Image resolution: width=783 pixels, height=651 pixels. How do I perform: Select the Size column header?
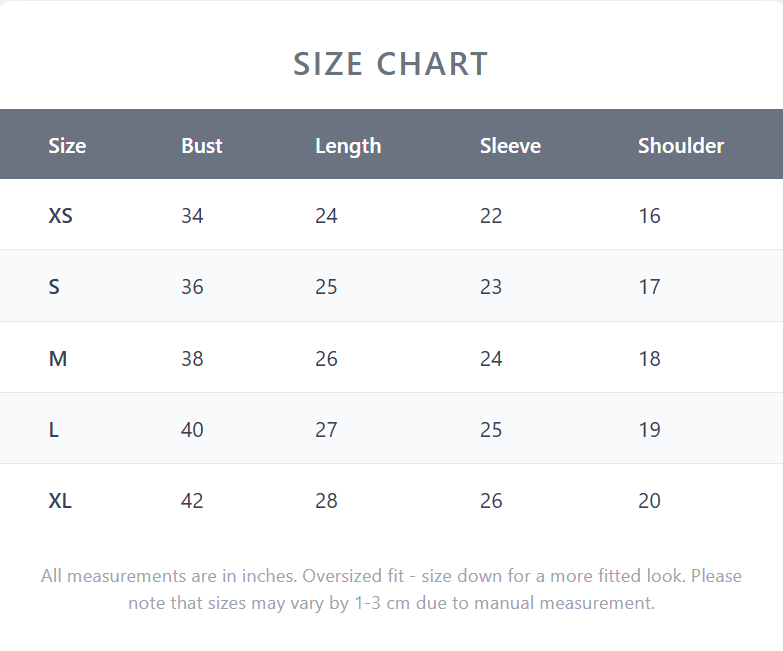(67, 146)
